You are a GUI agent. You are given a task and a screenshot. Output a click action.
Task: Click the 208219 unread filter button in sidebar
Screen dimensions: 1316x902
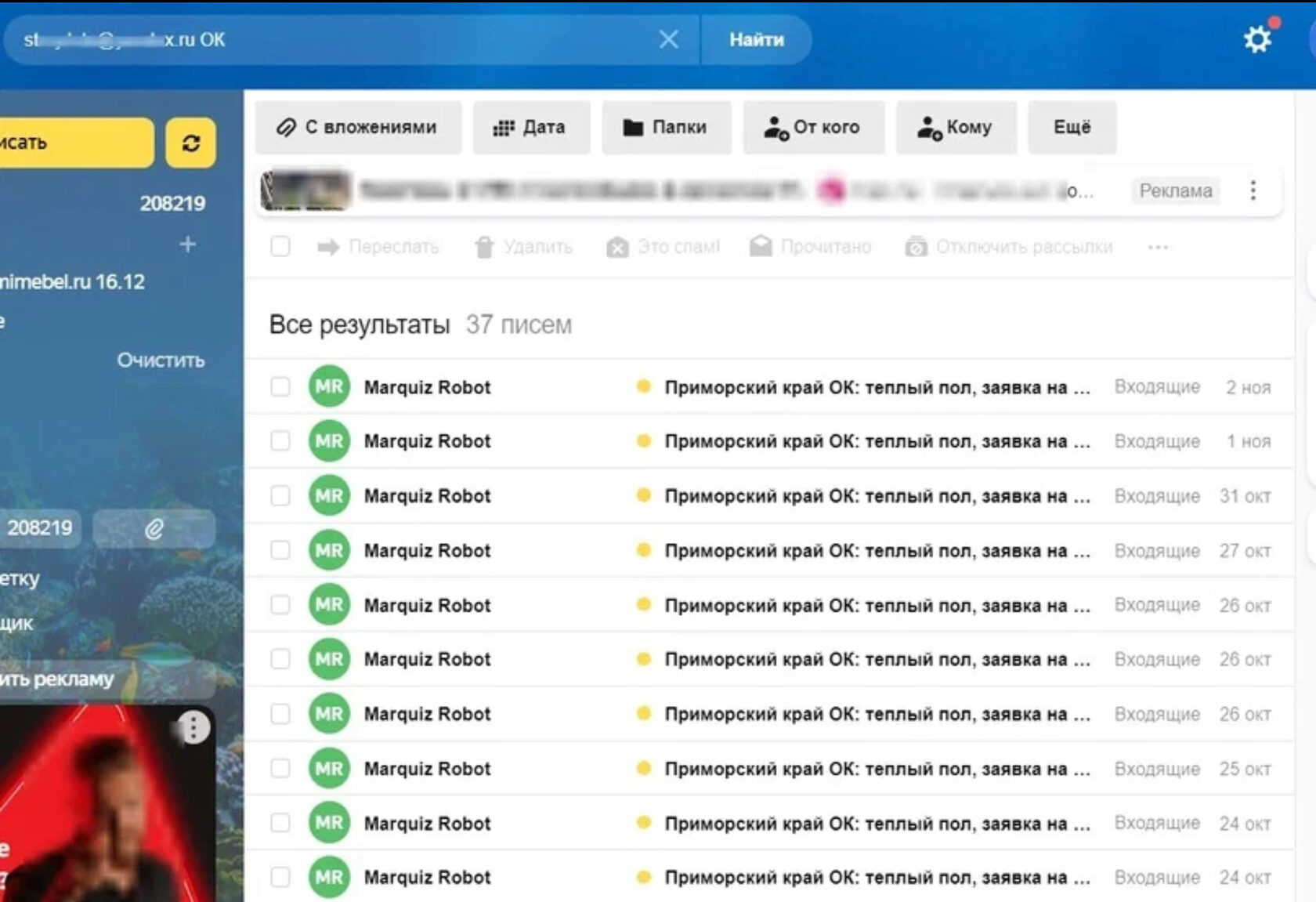39,528
